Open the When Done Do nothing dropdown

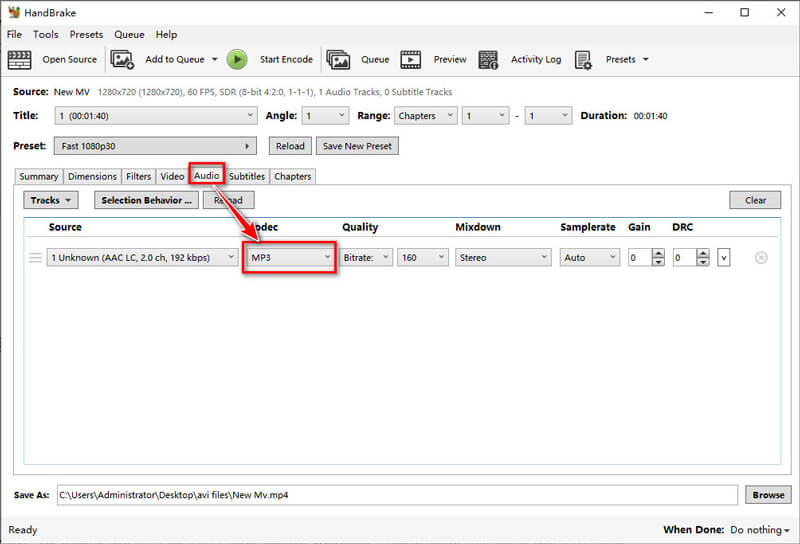tap(760, 530)
